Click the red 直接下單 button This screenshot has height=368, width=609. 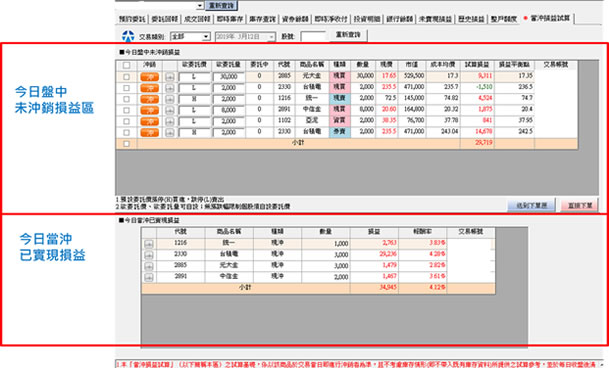[580, 205]
